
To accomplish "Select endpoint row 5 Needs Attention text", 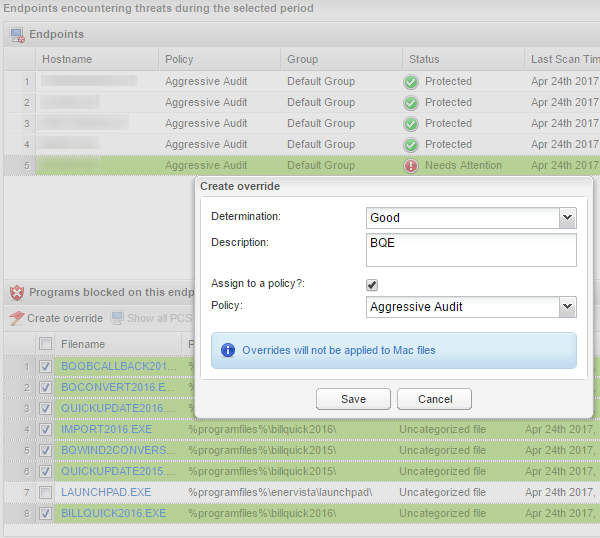I will (463, 165).
